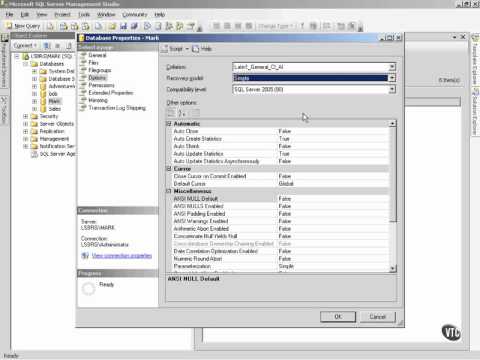The image size is (480, 360).
Task: Select the Extended Properties page
Action: pos(111,93)
